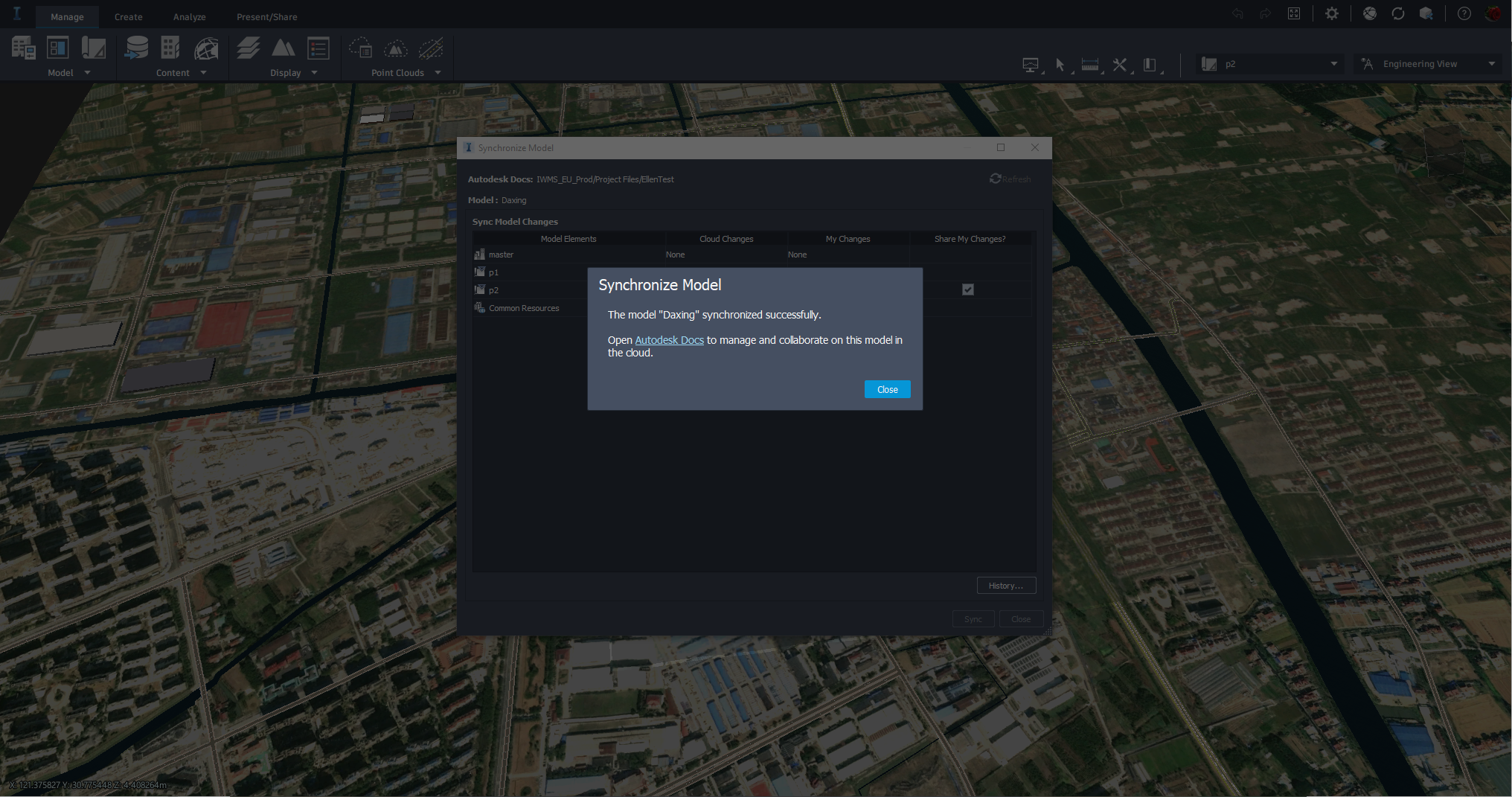Image resolution: width=1512 pixels, height=797 pixels.
Task: Click the point cloud terrain icon
Action: pos(396,48)
